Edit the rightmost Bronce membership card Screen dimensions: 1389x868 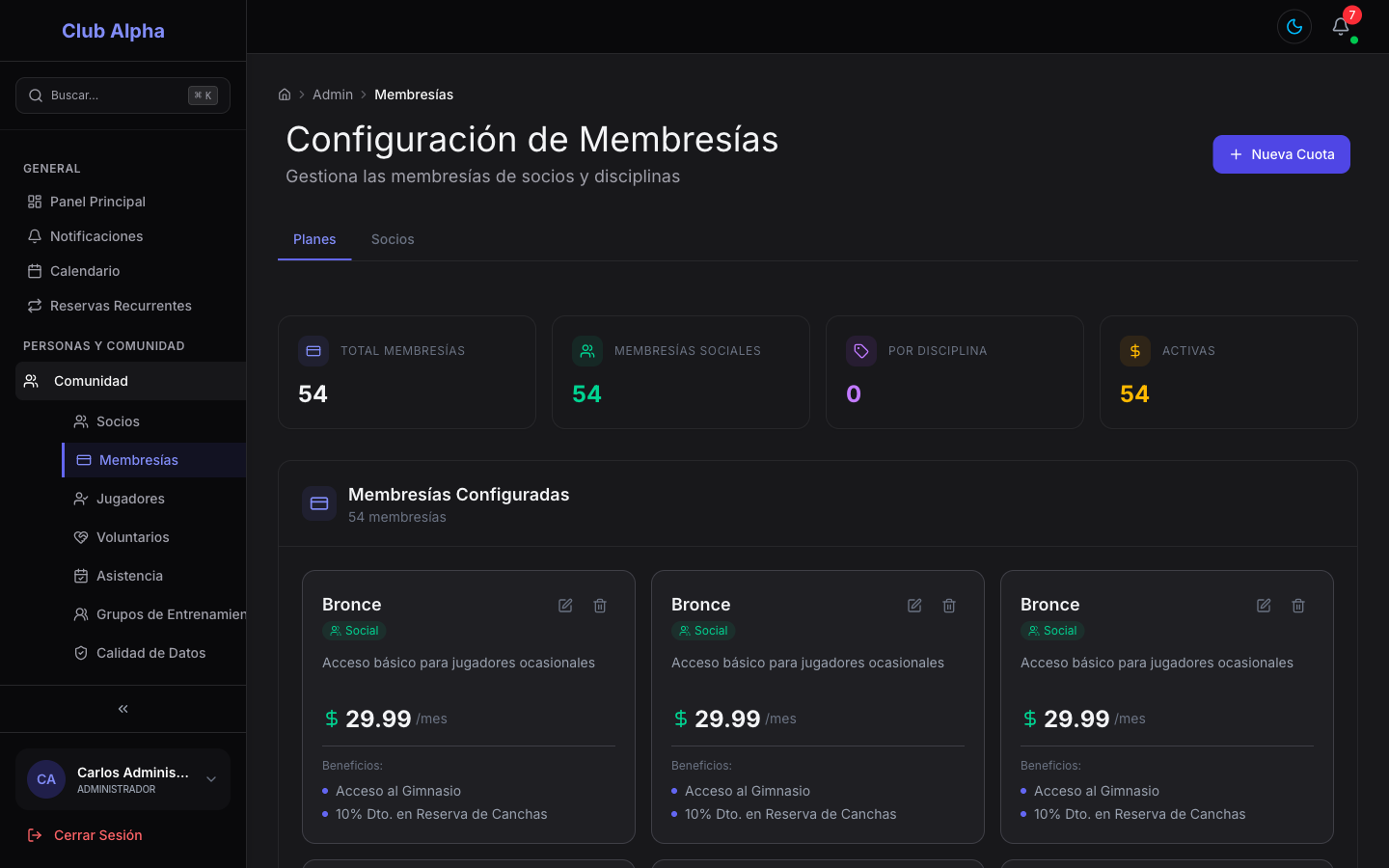click(x=1264, y=606)
